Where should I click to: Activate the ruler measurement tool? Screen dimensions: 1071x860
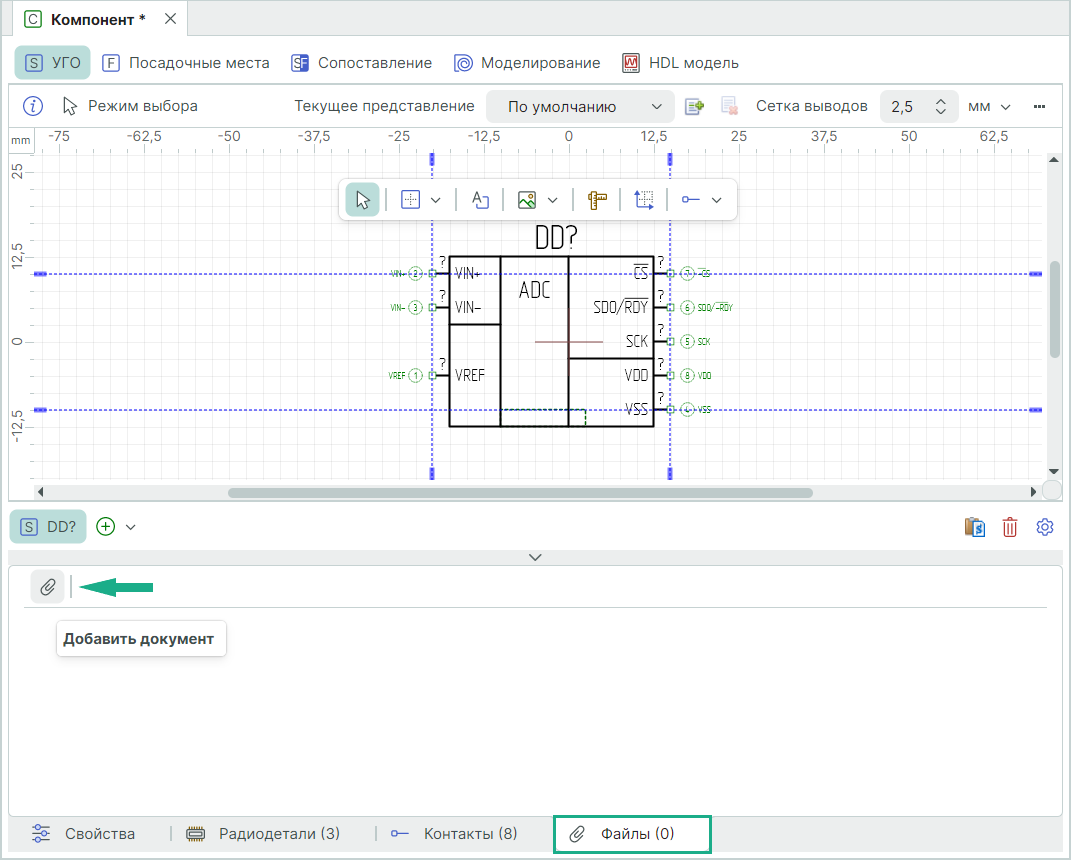[x=598, y=200]
